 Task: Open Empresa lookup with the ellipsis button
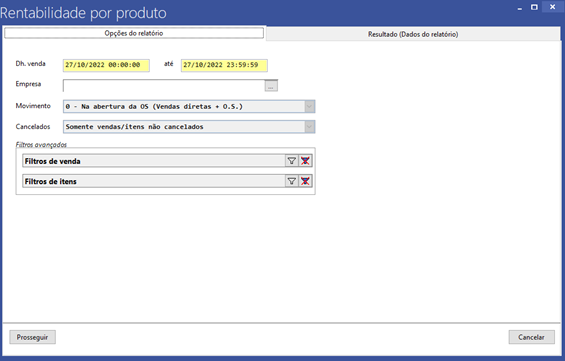[x=271, y=86]
